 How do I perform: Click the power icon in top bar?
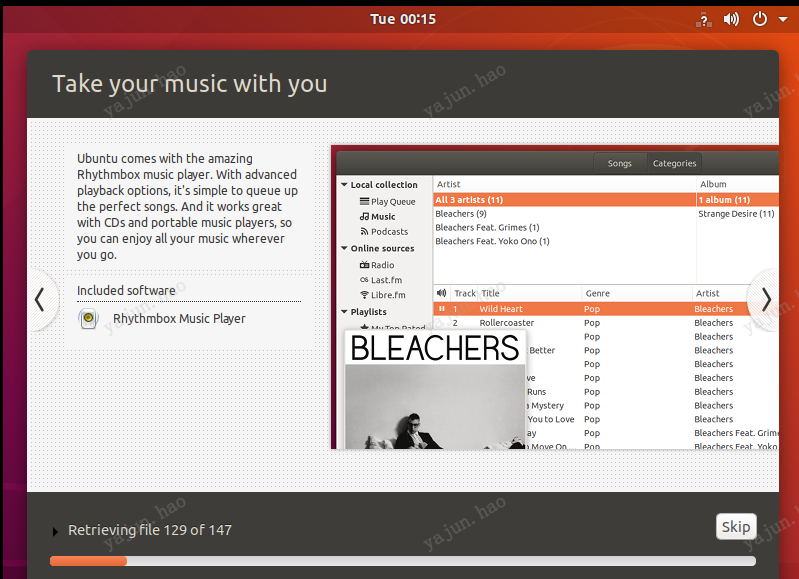pos(759,19)
